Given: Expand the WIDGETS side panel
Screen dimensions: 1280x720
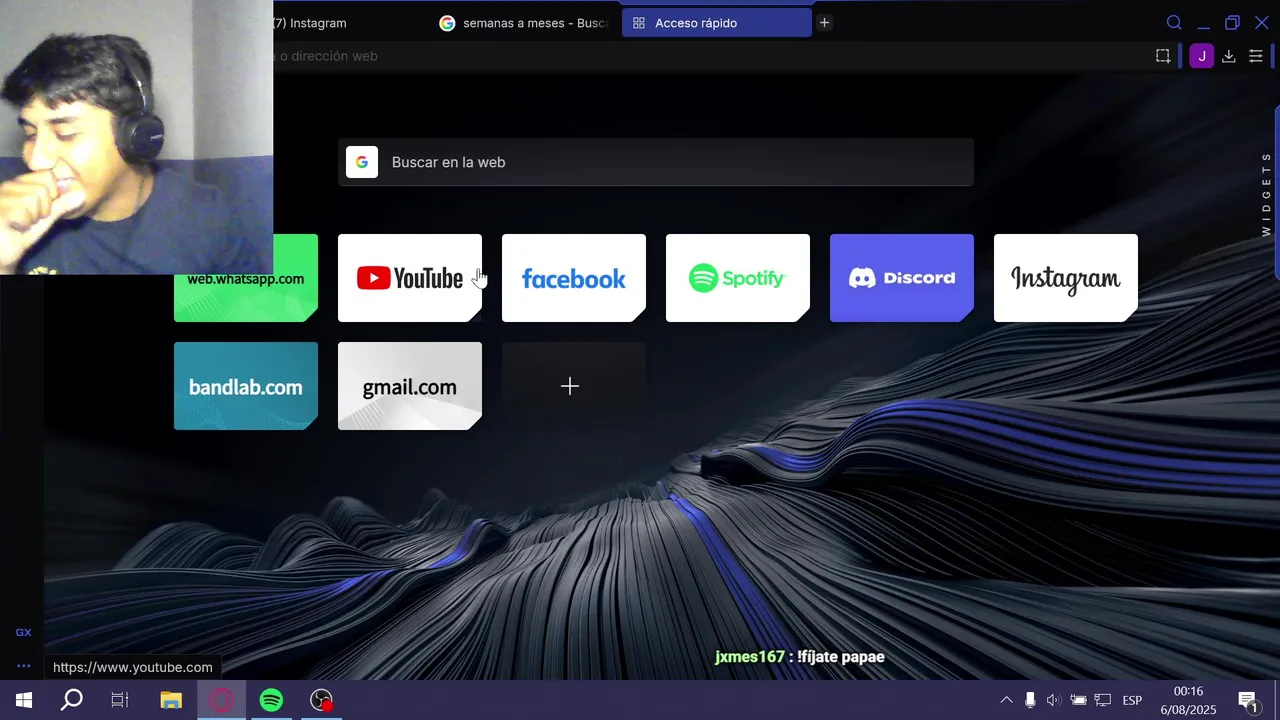Looking at the screenshot, I should [x=1266, y=194].
